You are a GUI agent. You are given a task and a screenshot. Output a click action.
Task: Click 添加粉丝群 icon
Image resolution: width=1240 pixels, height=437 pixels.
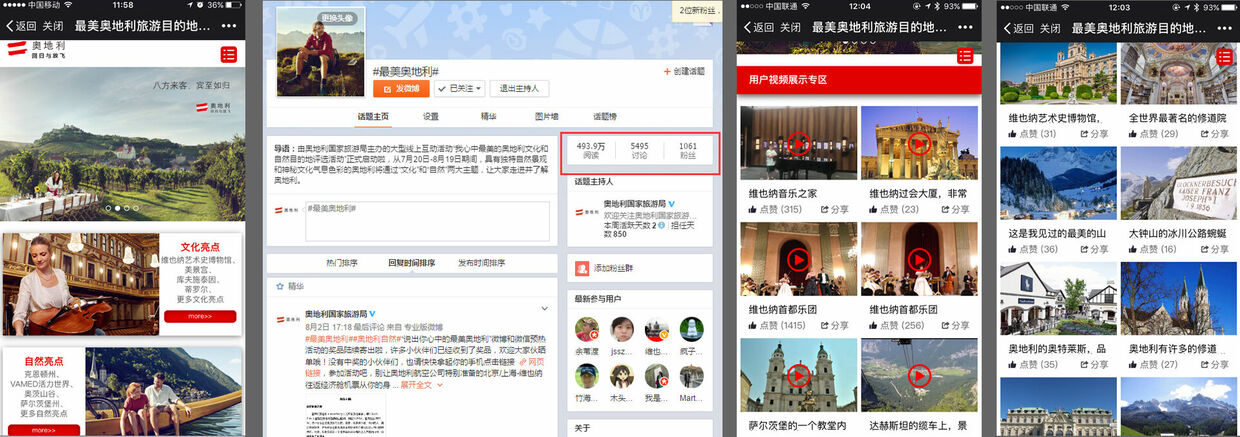pyautogui.click(x=582, y=268)
